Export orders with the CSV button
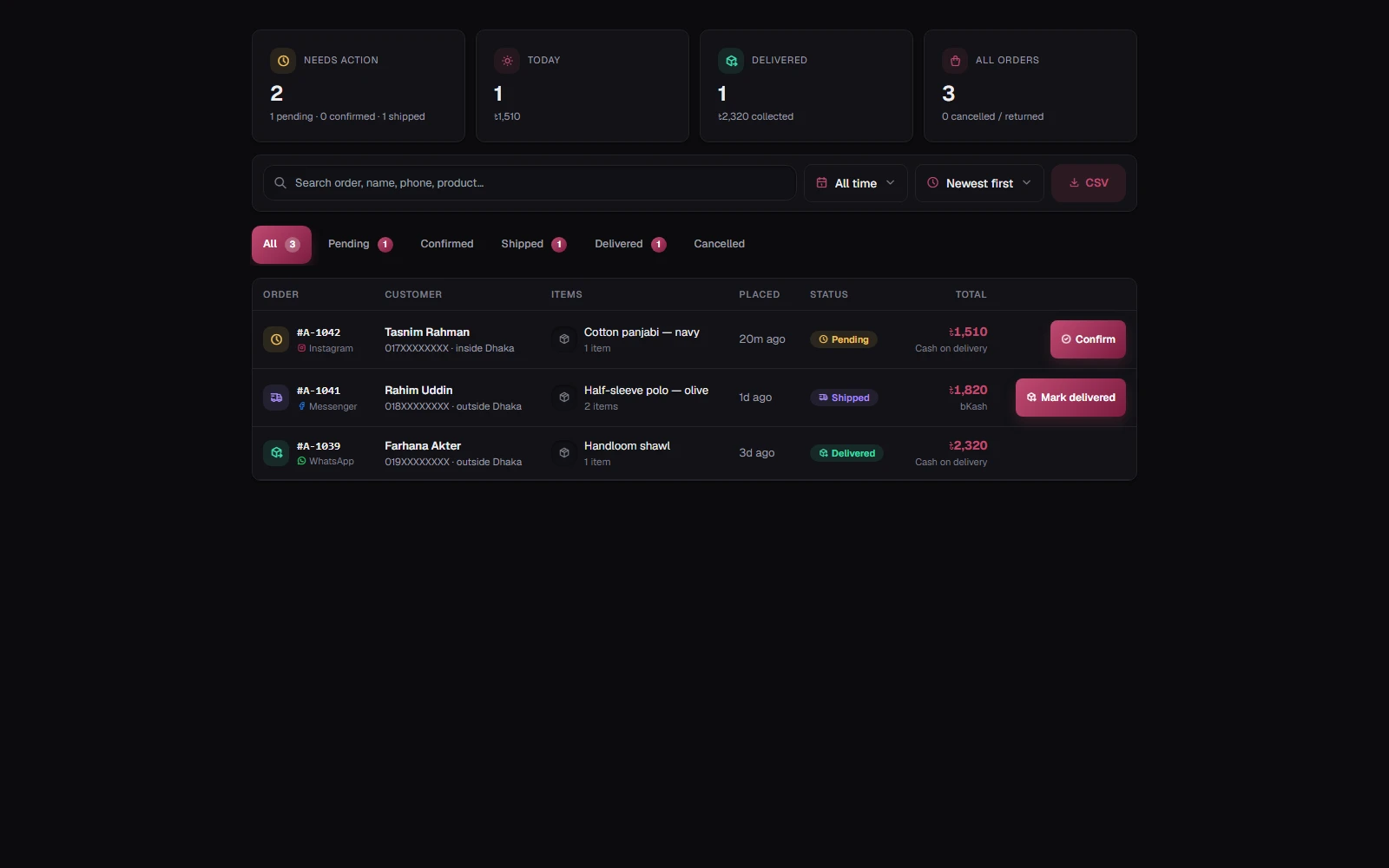 [x=1089, y=183]
